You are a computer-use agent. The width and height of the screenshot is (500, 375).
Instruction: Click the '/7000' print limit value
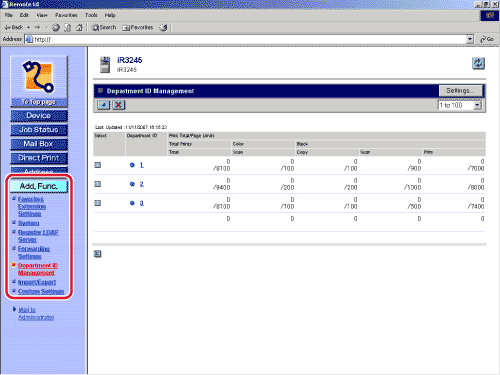pyautogui.click(x=476, y=169)
